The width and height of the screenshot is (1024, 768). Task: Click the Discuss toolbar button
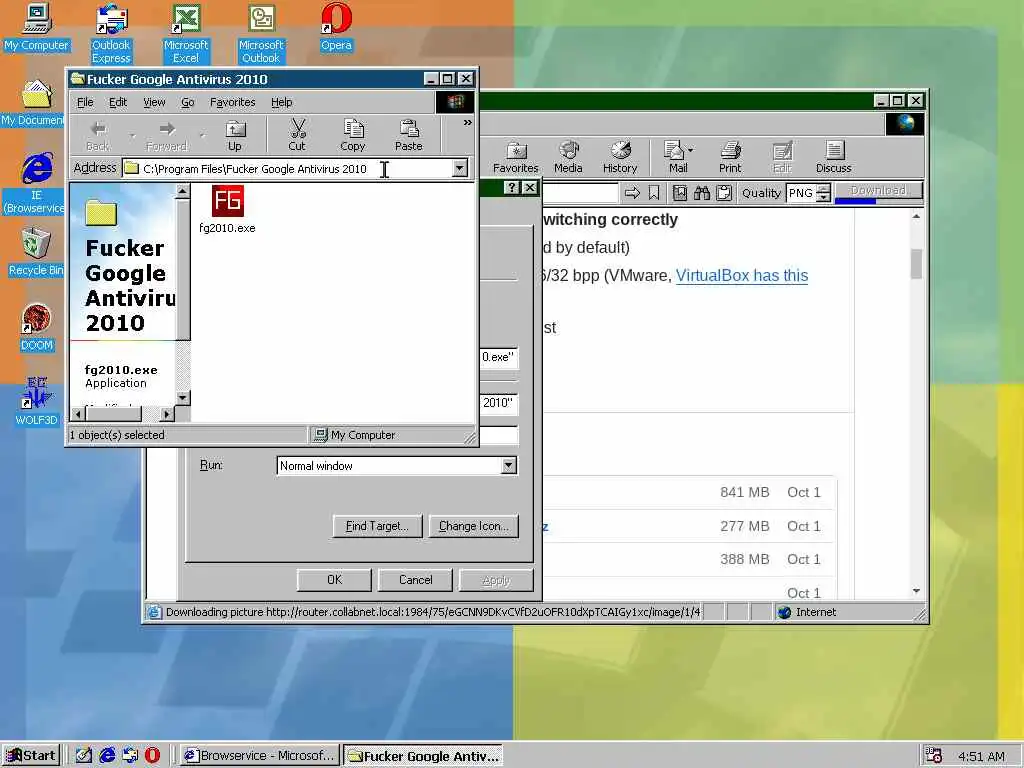[834, 157]
